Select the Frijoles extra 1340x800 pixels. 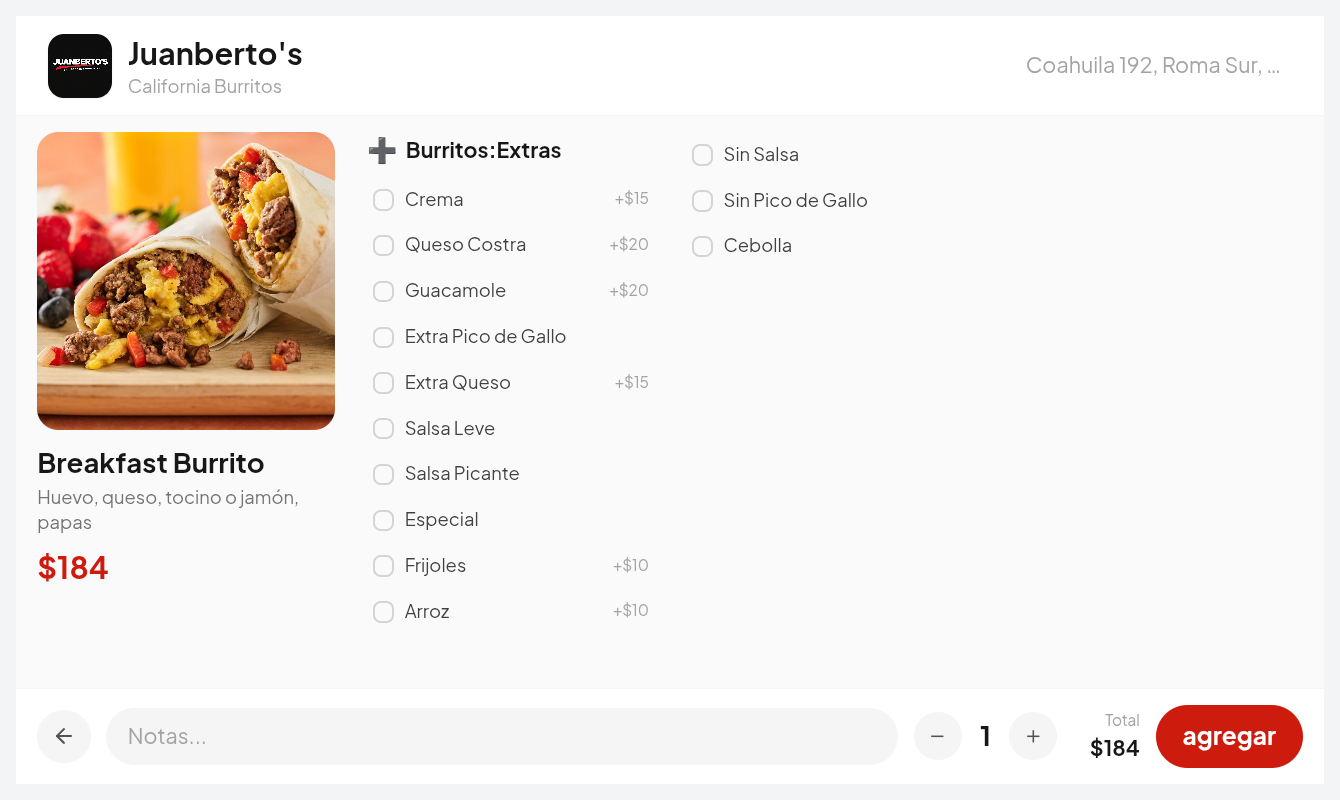point(383,566)
